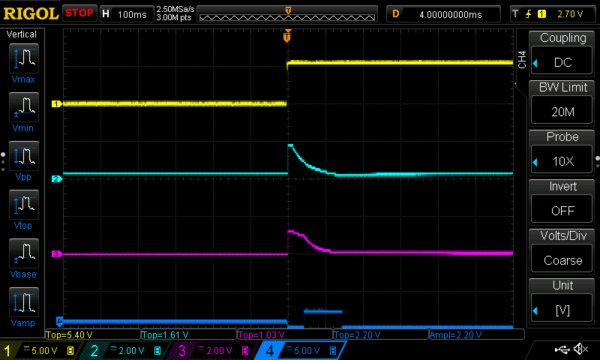Select channel 1 tab at bottom

[39, 350]
